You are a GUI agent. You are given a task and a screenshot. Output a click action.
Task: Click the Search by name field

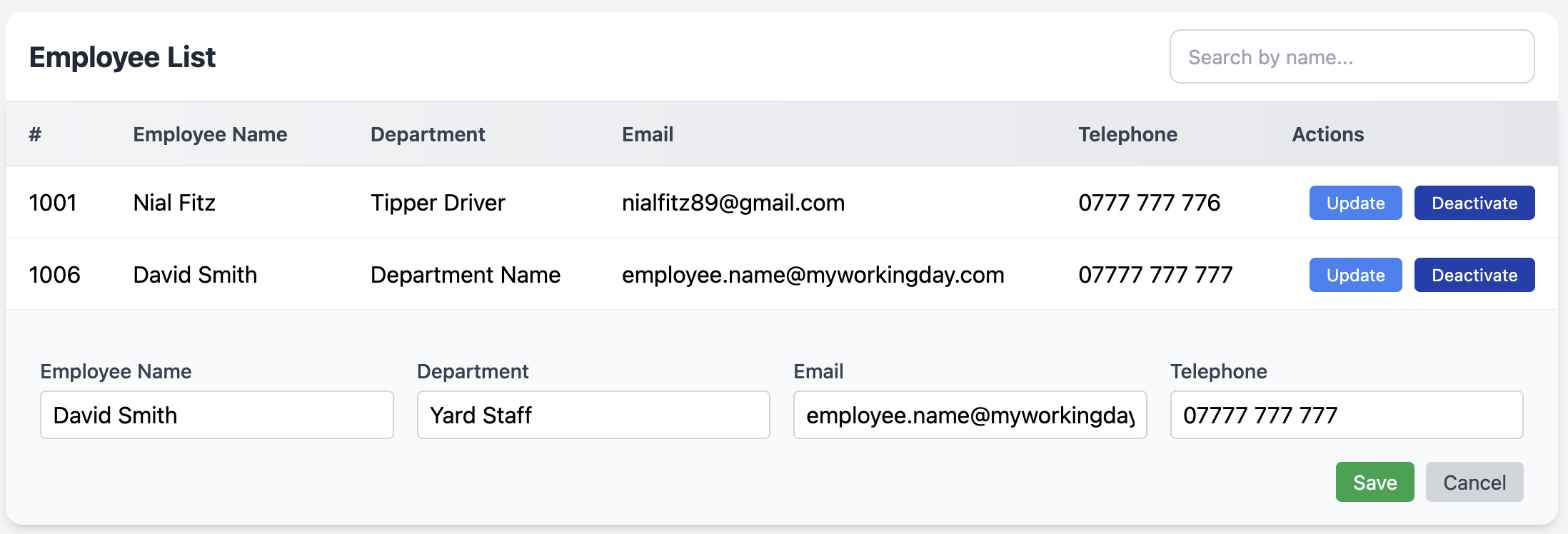pyautogui.click(x=1351, y=57)
